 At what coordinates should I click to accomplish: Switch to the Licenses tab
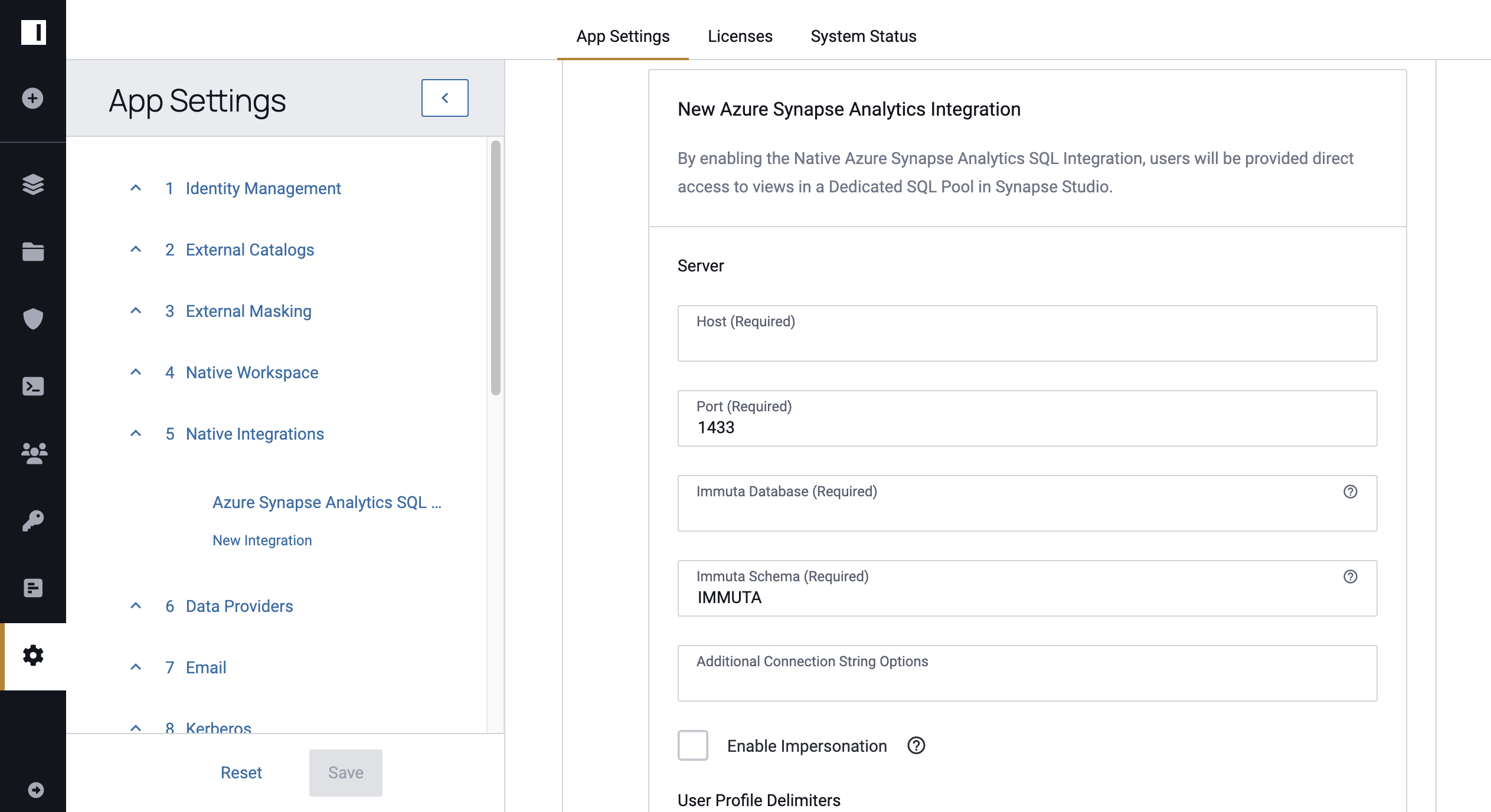[740, 36]
